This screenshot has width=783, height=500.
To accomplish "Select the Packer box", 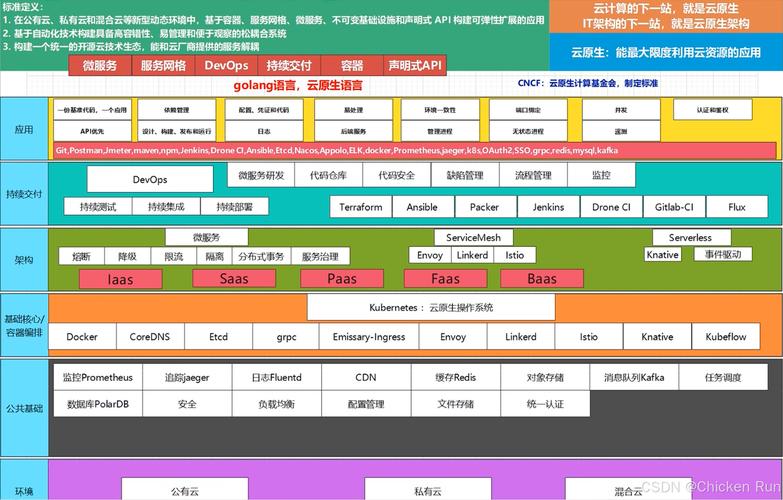I will [x=484, y=207].
